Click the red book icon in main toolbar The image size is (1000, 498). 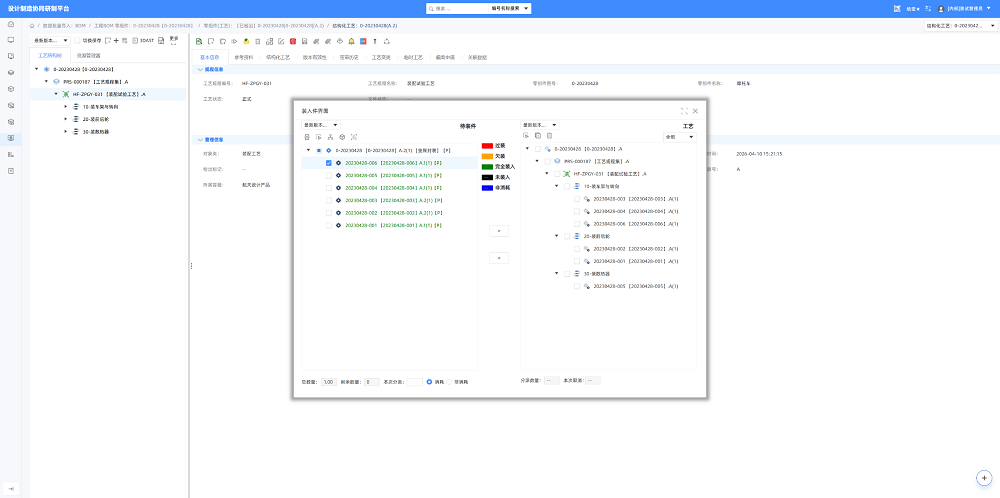(293, 41)
